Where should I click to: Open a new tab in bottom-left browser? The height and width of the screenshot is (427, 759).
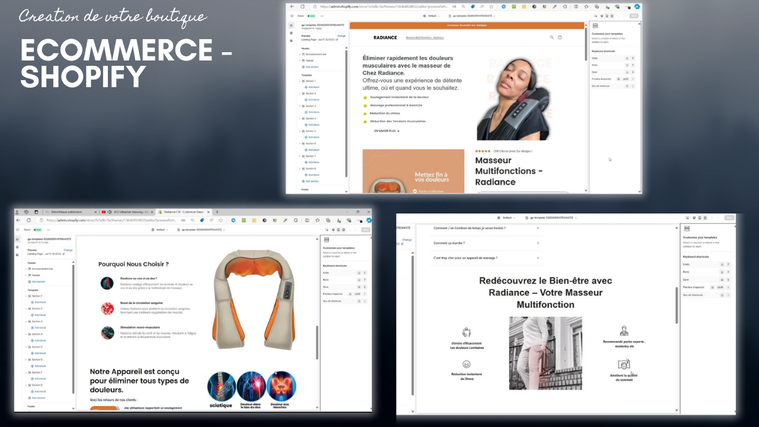point(217,212)
